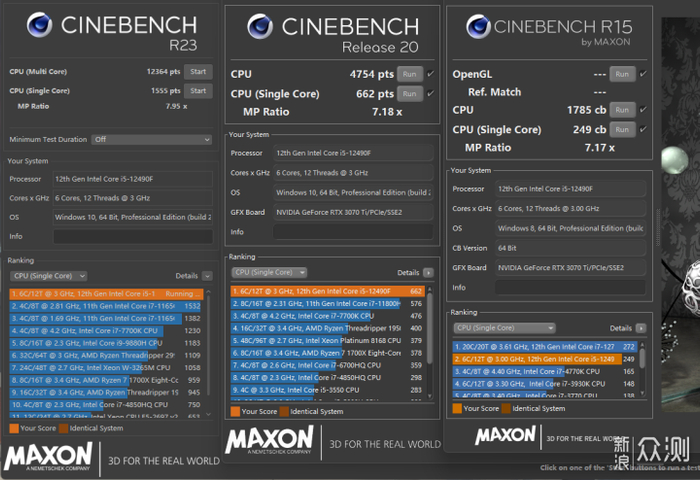The height and width of the screenshot is (480, 700).
Task: Click the orange Your Score swatch in R23
Action: pos(12,429)
